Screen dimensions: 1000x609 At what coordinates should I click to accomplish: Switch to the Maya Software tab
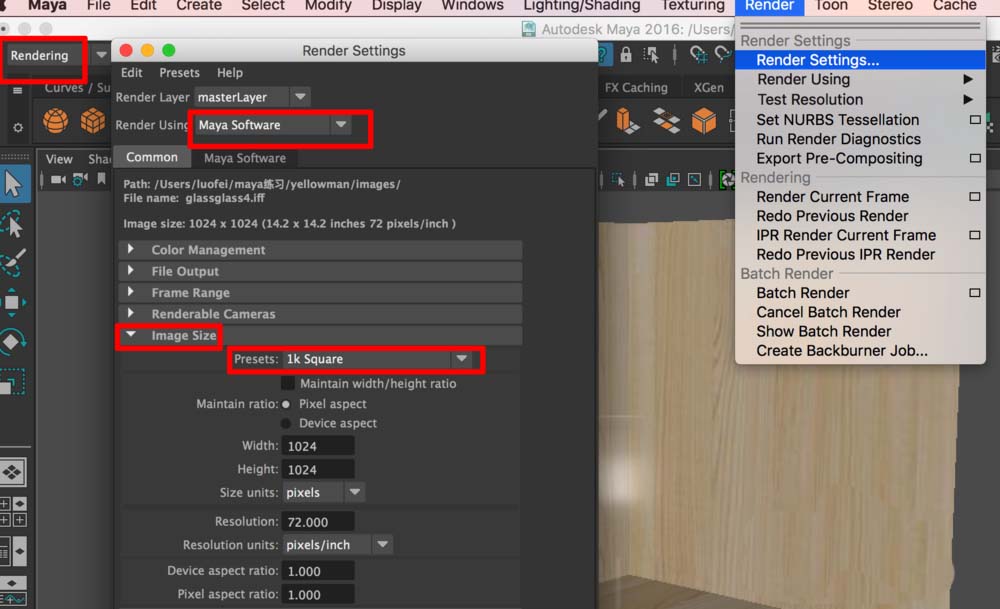244,158
